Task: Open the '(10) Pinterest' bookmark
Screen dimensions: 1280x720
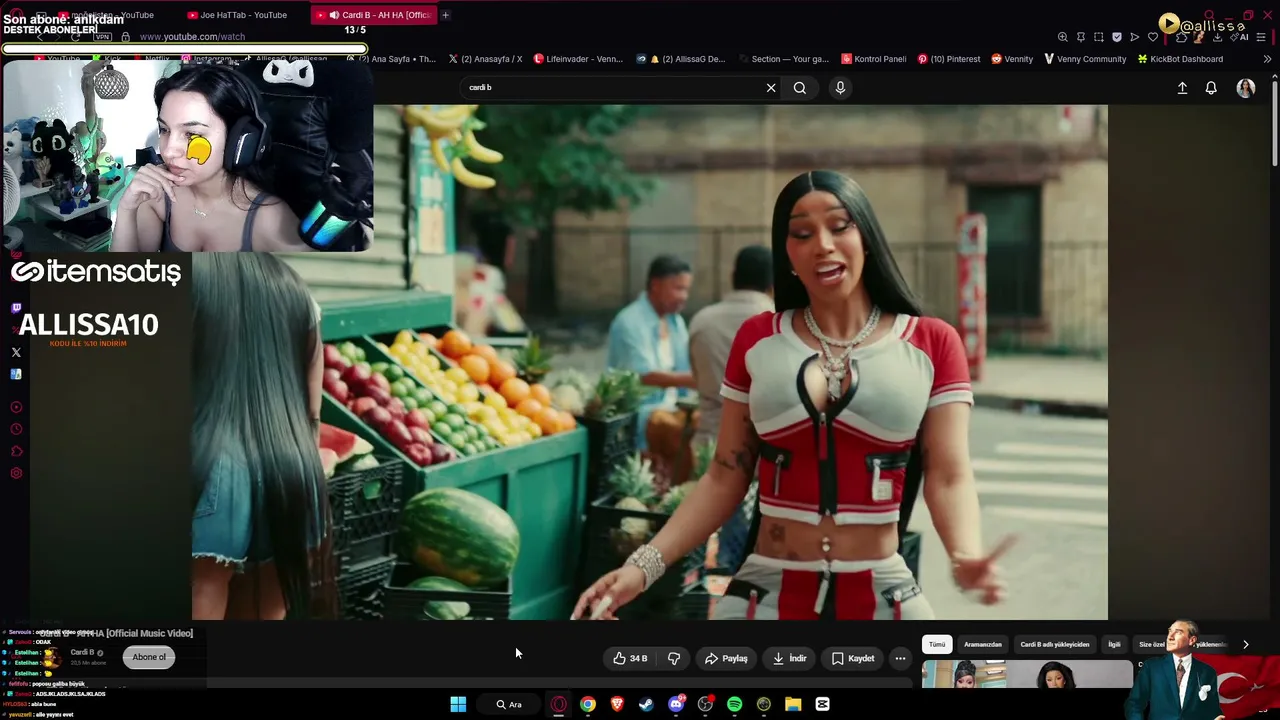Action: [x=949, y=59]
